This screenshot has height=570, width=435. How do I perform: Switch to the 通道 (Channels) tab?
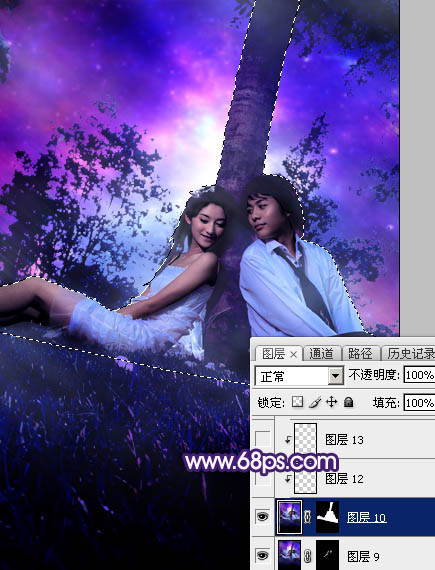coord(321,353)
